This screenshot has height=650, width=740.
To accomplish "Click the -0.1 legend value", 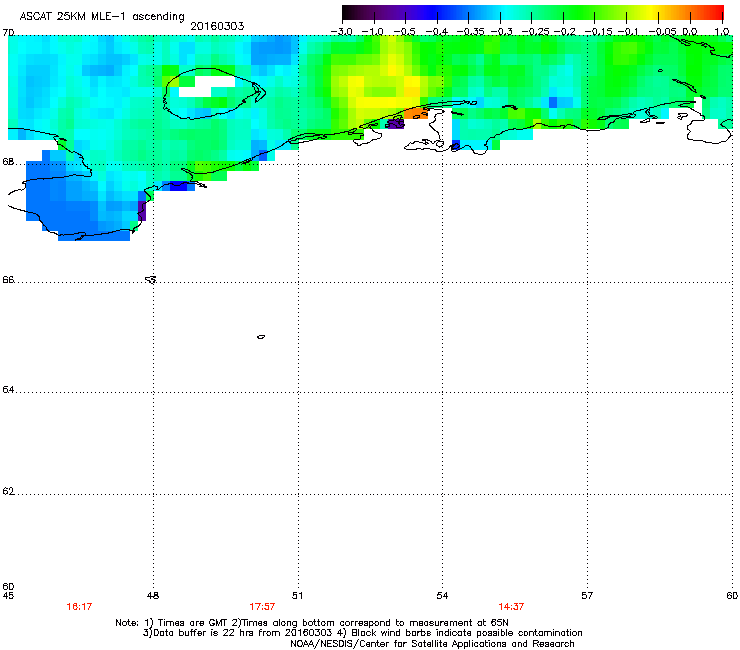I will (x=628, y=32).
